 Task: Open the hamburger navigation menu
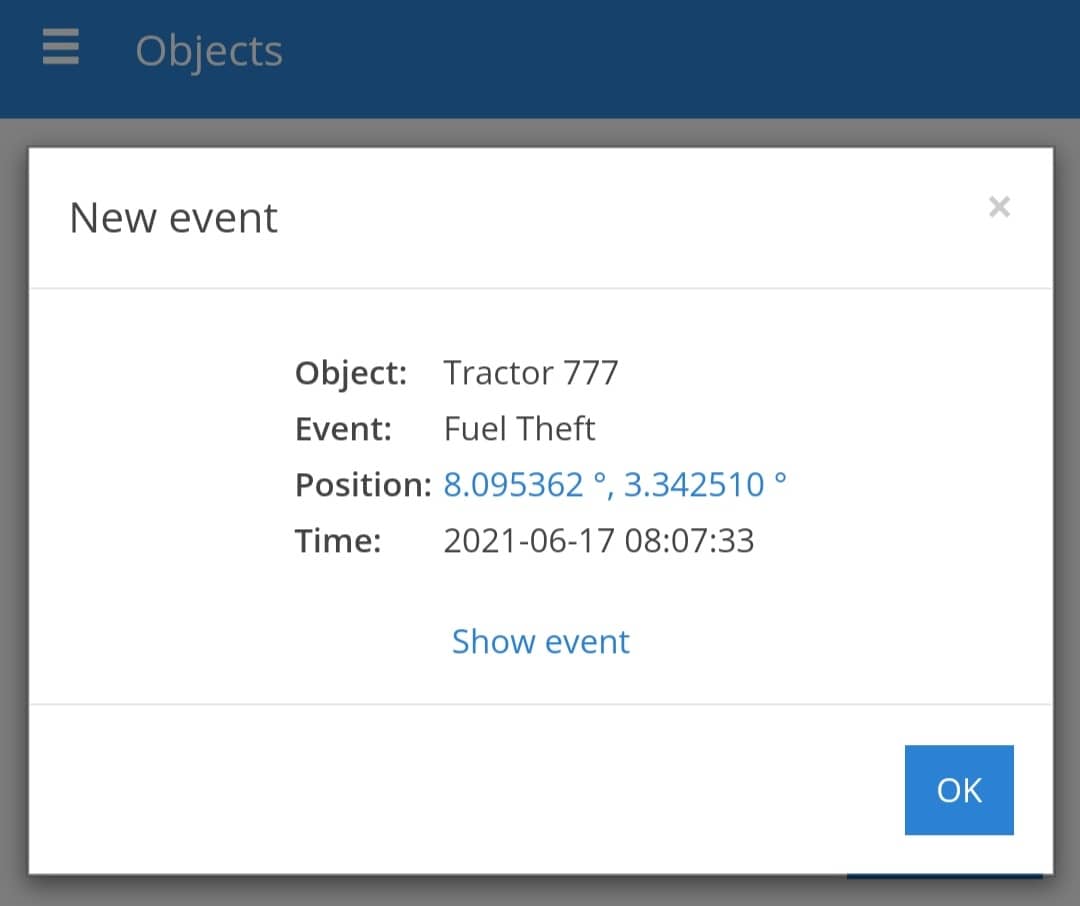click(61, 48)
